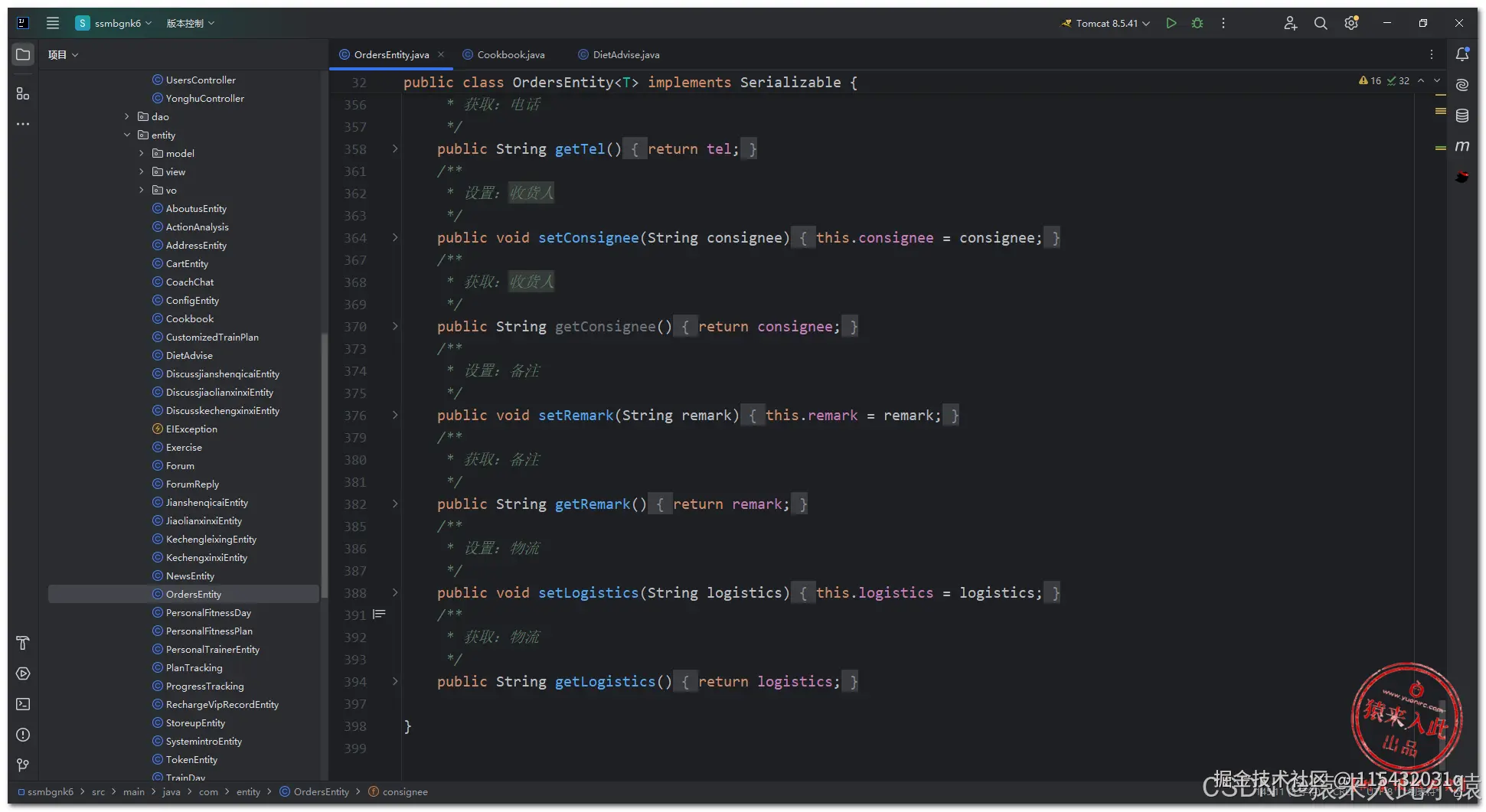The image size is (1486, 812).
Task: Toggle the Project tool window folder icon
Action: 23,54
